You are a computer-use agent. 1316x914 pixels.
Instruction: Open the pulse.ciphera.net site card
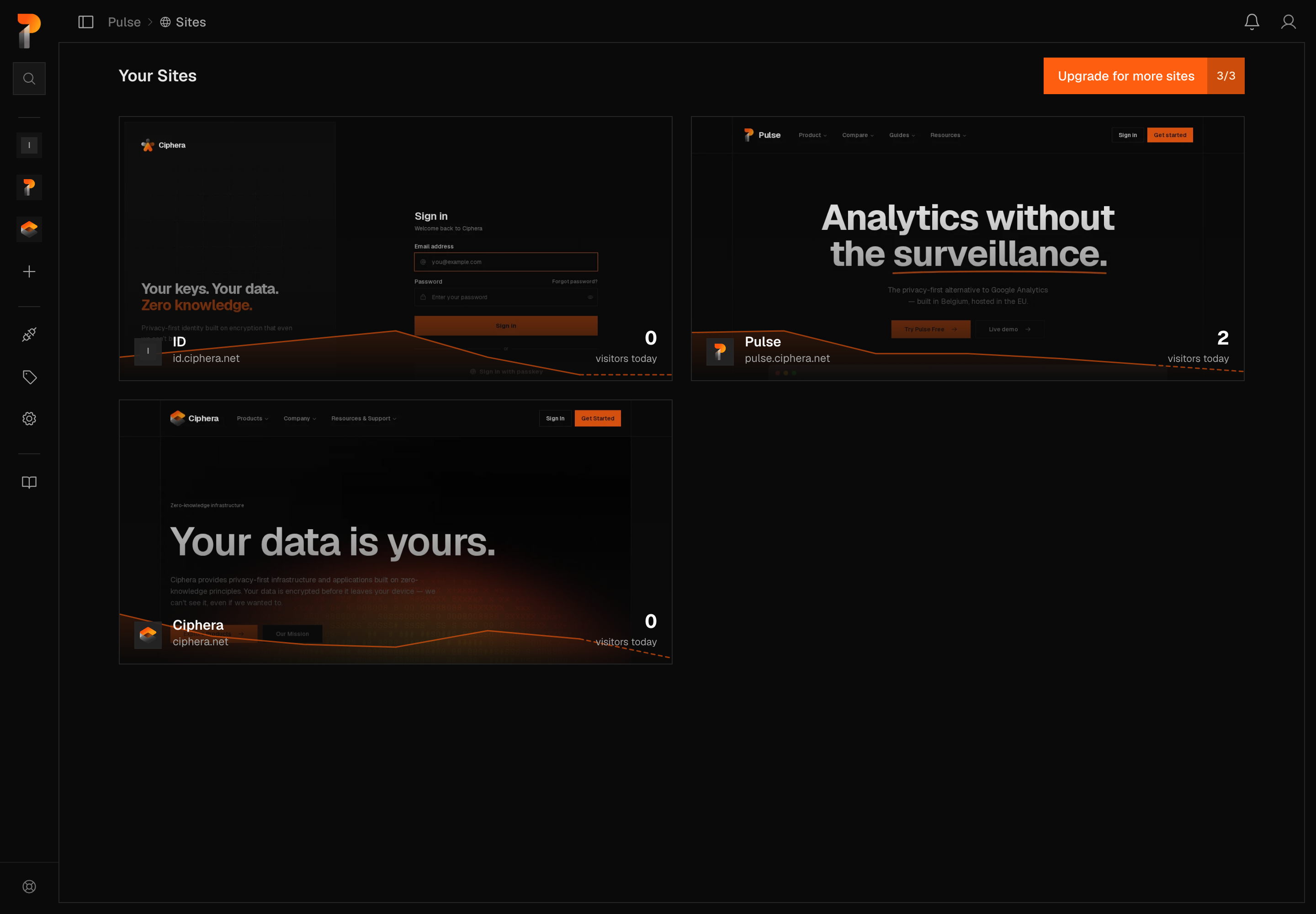967,249
